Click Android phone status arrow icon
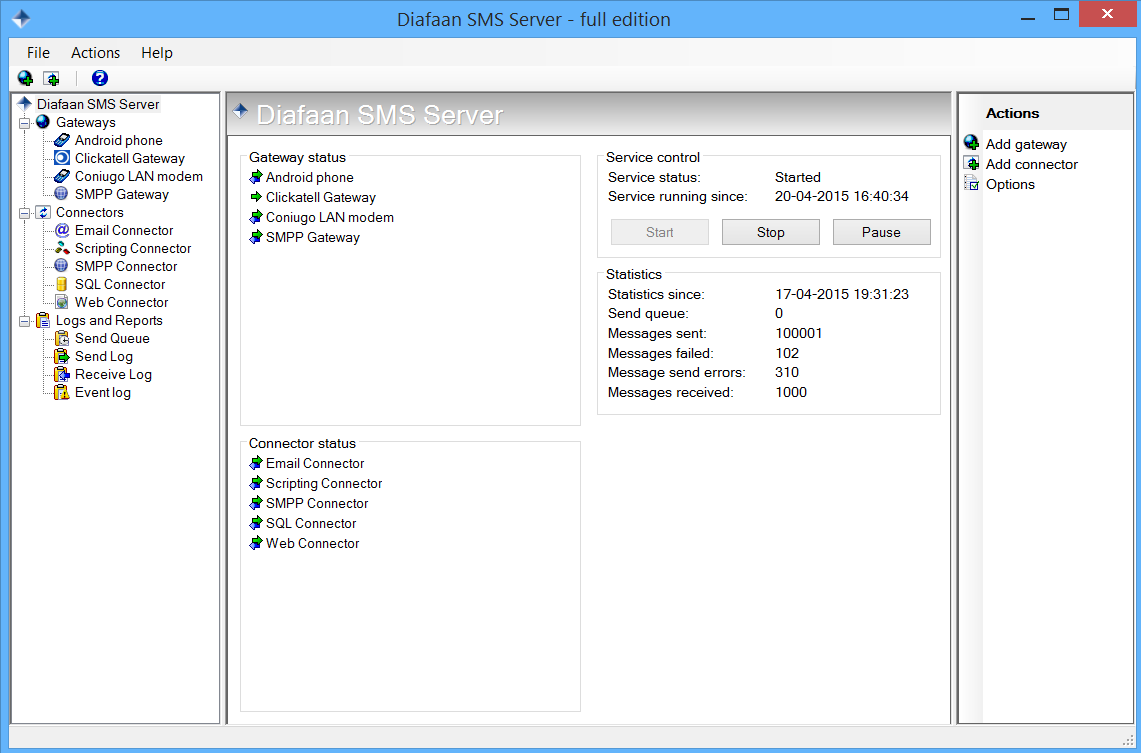The width and height of the screenshot is (1141, 753). pyautogui.click(x=255, y=177)
